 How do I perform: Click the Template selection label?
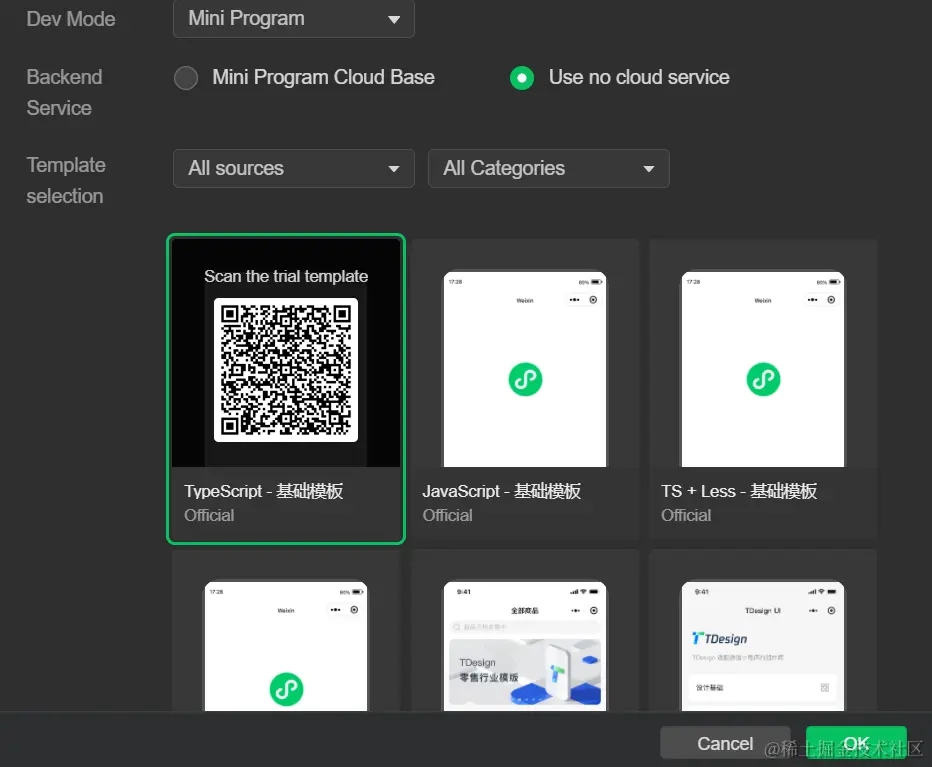pos(66,181)
